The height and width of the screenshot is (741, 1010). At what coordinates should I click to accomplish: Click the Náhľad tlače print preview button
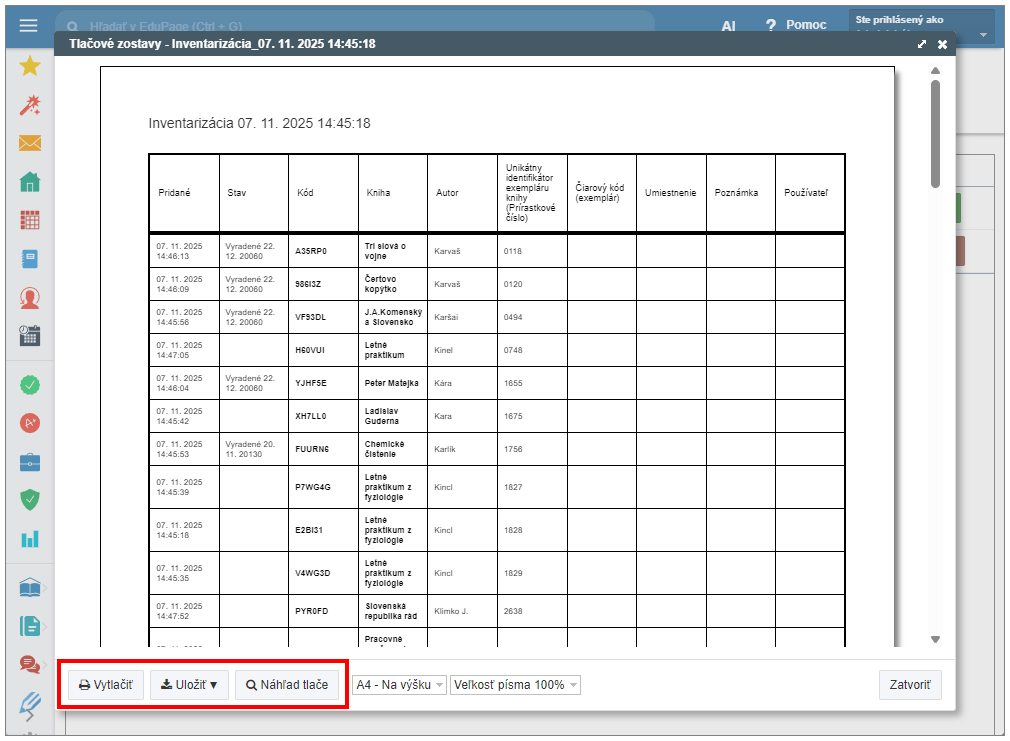click(x=287, y=685)
